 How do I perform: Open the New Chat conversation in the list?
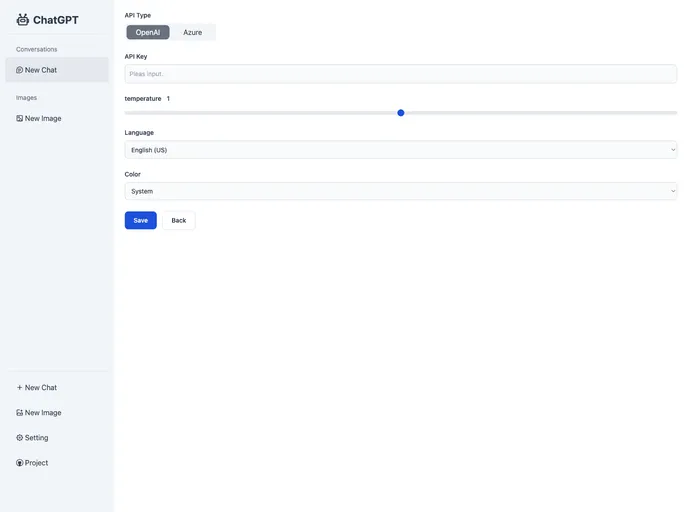point(57,70)
